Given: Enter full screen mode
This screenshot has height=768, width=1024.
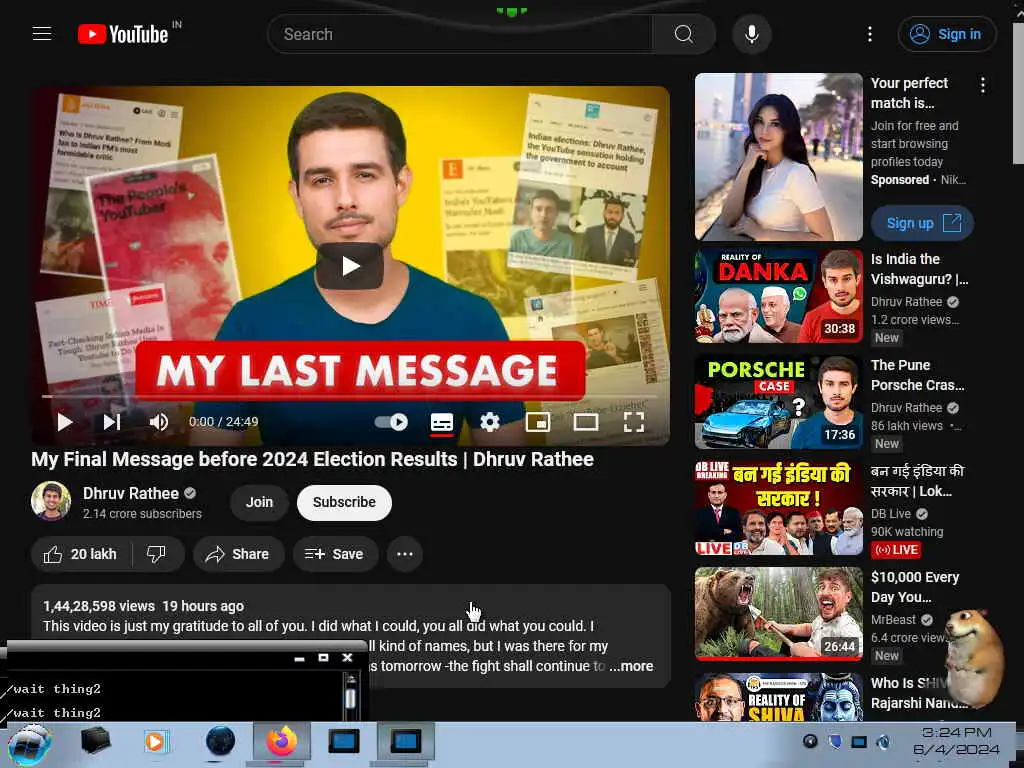Looking at the screenshot, I should pyautogui.click(x=633, y=422).
